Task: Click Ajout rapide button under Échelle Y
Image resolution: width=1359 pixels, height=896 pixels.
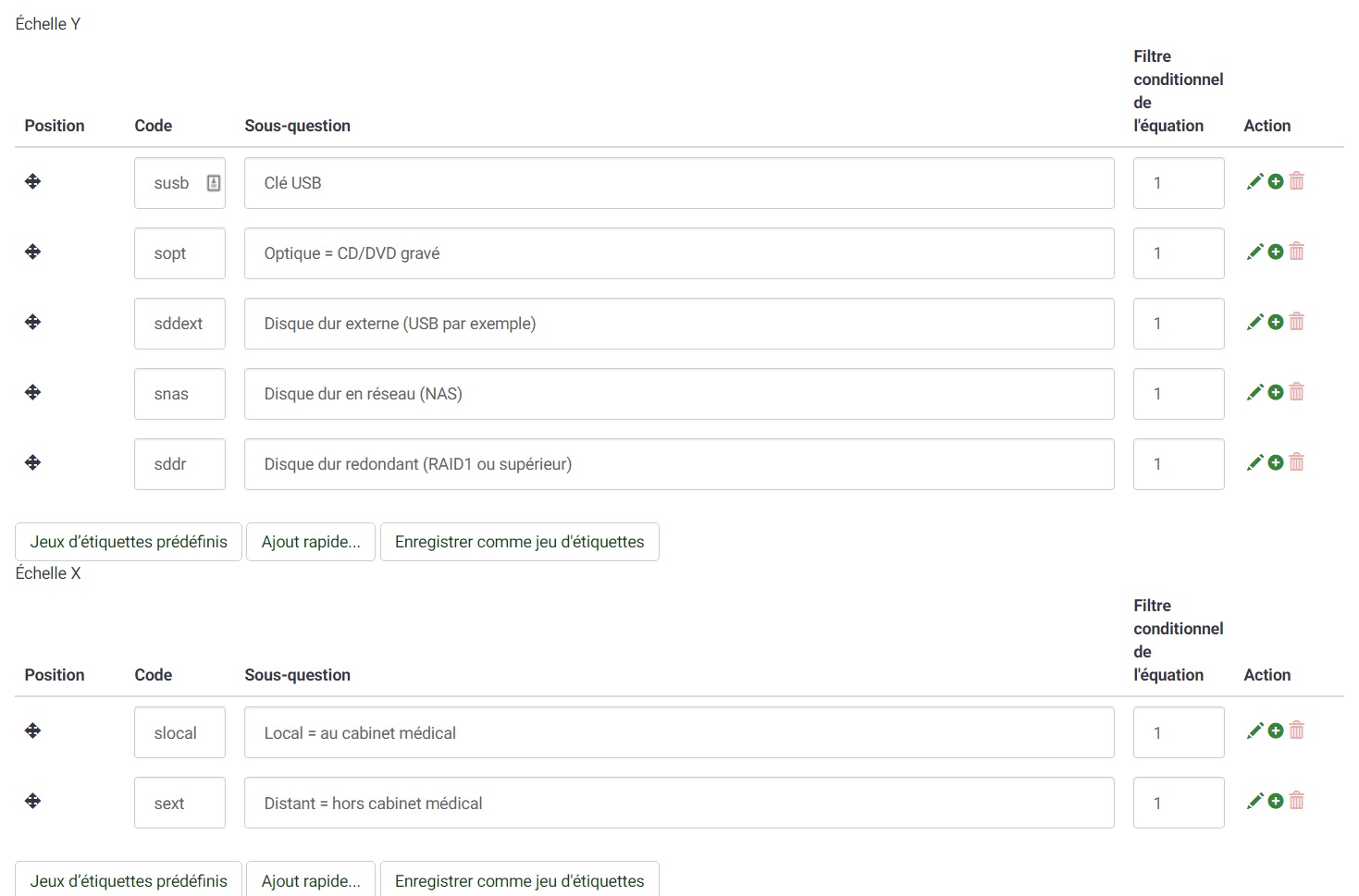Action: 311,542
